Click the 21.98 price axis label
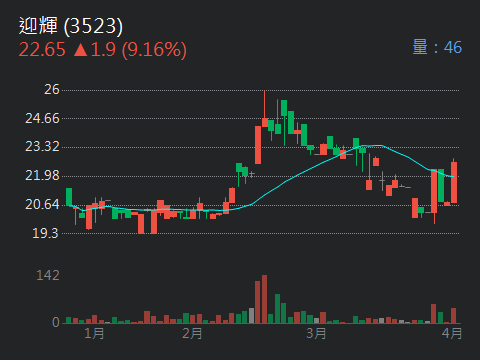Viewport: 480px width, 360px height. [x=42, y=176]
